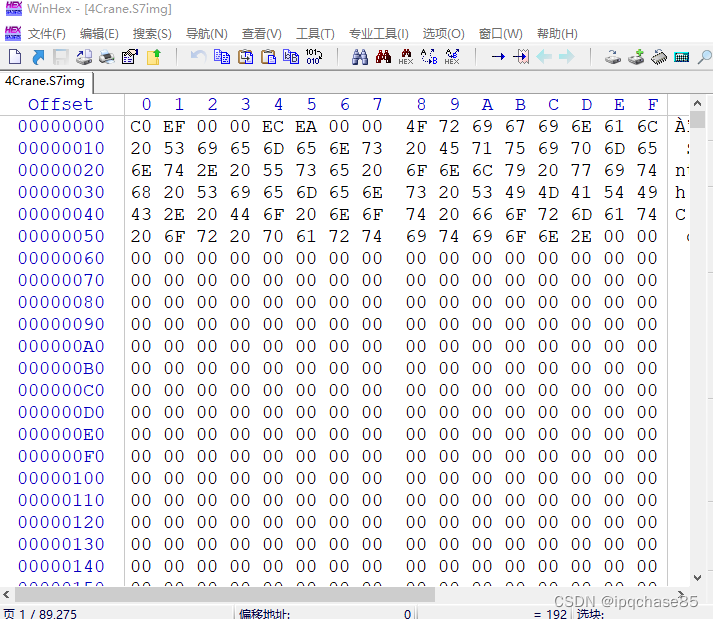Click the WinHex document icon in the menu bar
Image resolution: width=713 pixels, height=619 pixels.
coord(13,34)
